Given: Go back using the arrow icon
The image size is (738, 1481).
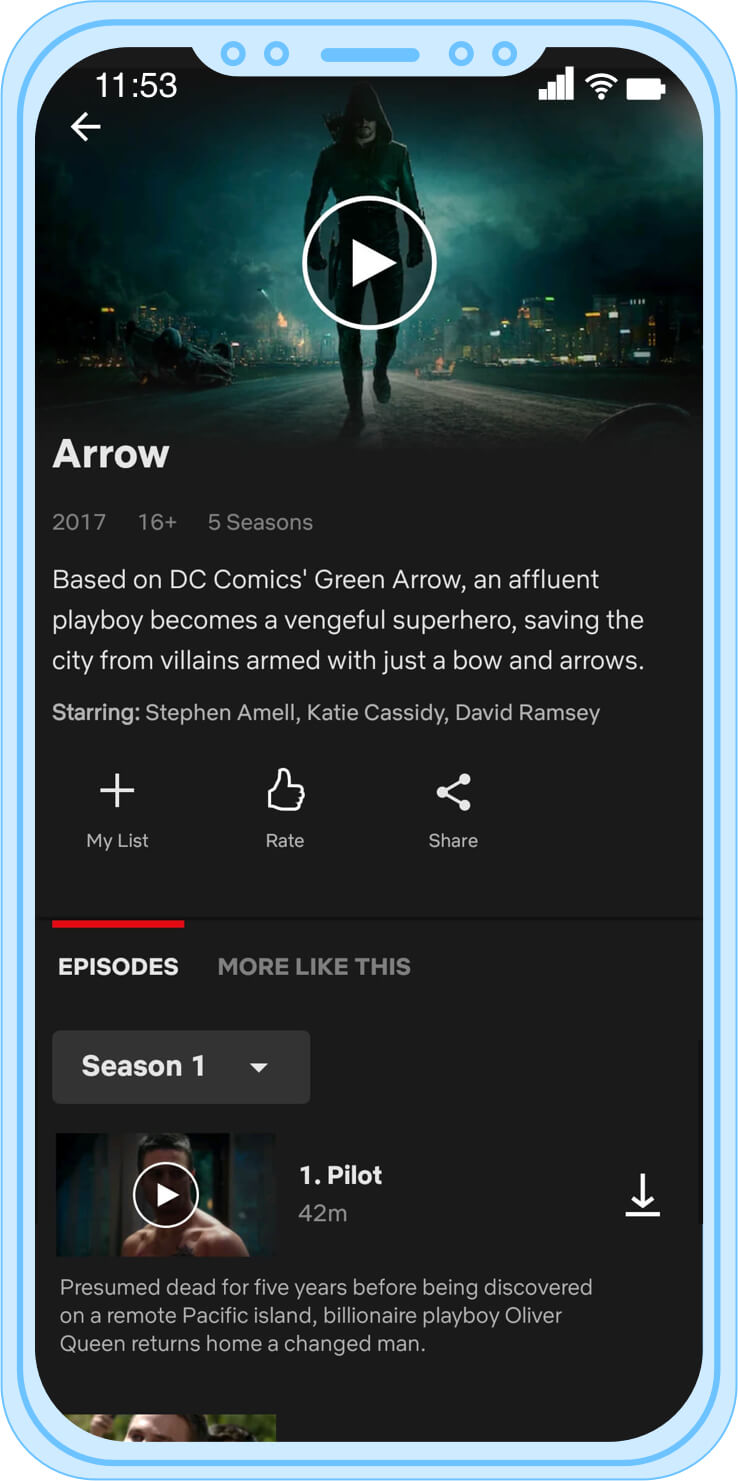Looking at the screenshot, I should point(85,127).
